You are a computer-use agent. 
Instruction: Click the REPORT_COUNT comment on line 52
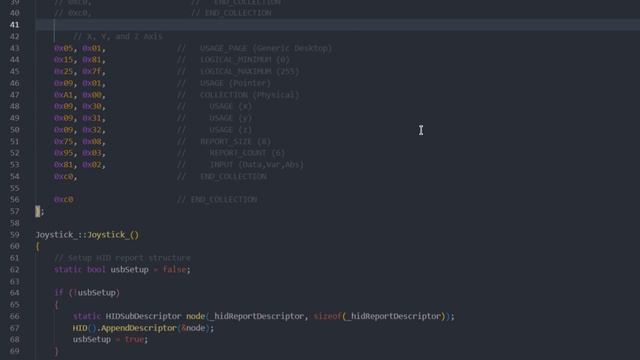pyautogui.click(x=247, y=153)
